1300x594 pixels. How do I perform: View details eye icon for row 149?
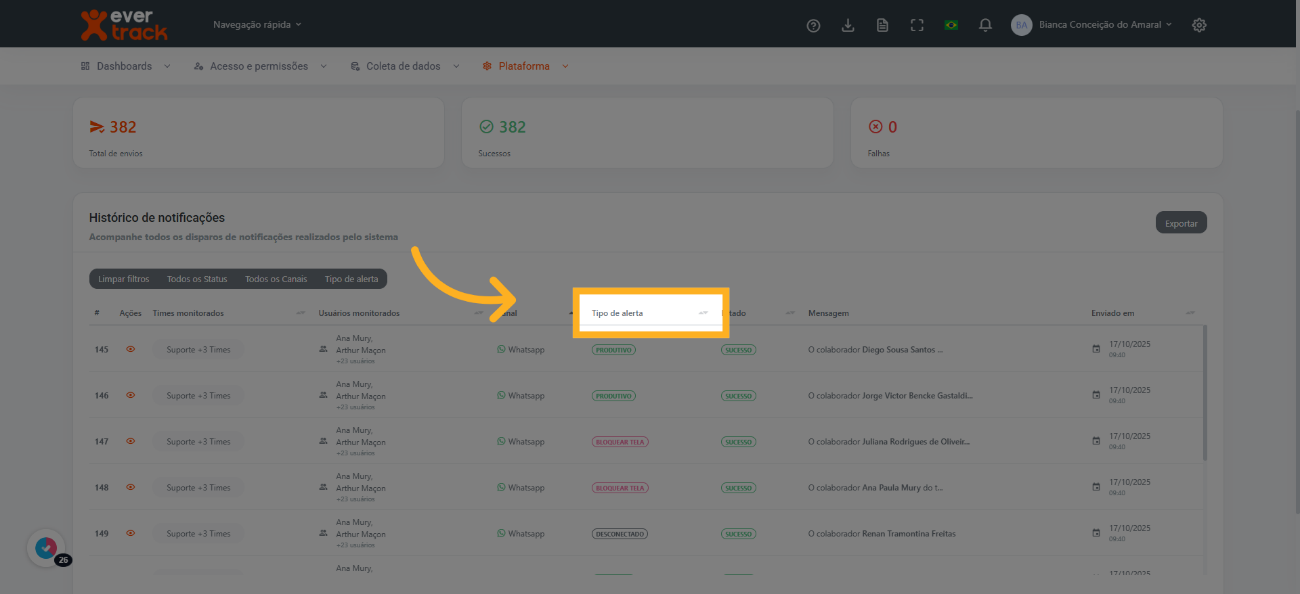[130, 534]
